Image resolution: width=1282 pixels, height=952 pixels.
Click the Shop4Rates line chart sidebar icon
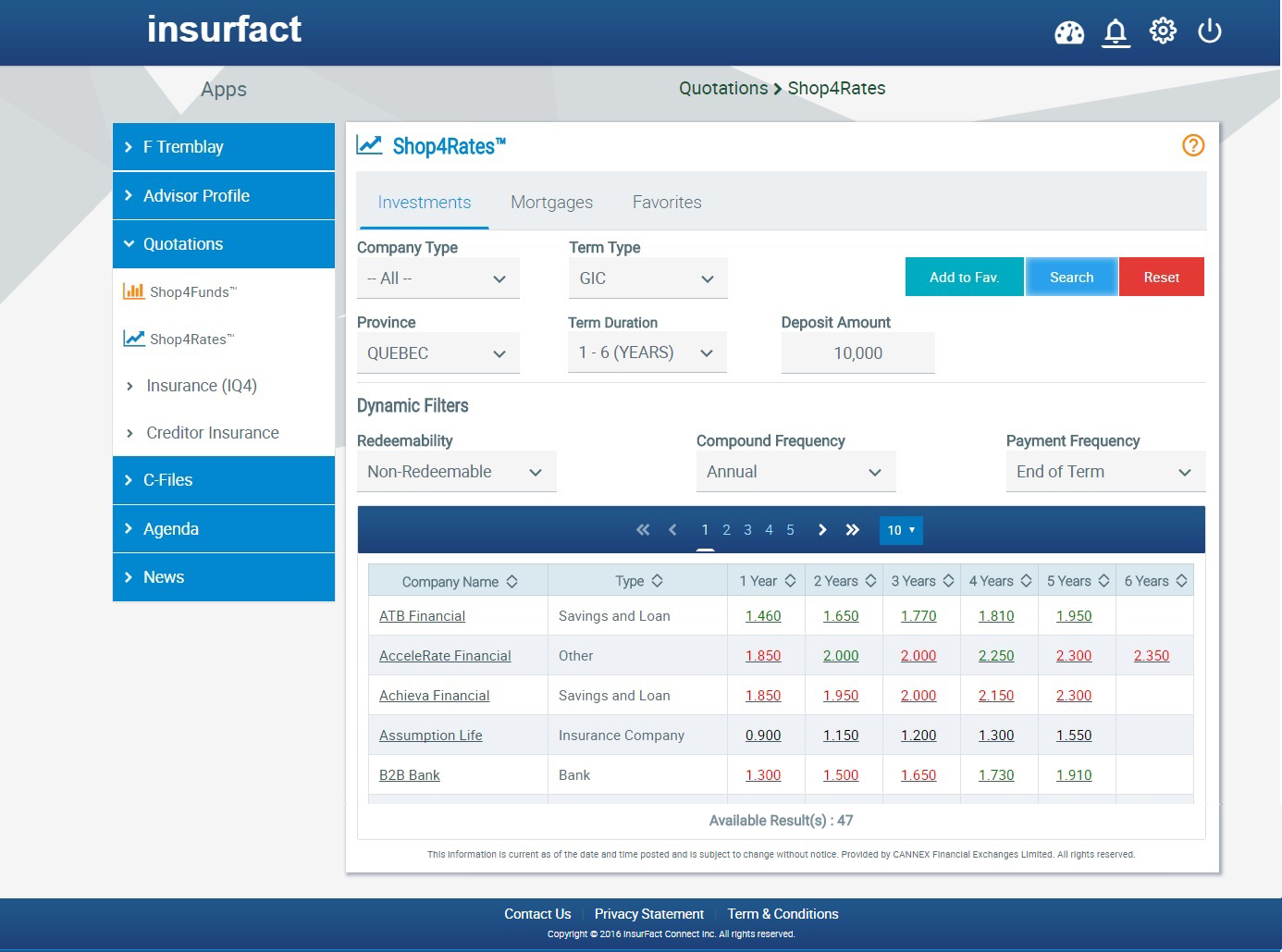[x=134, y=339]
